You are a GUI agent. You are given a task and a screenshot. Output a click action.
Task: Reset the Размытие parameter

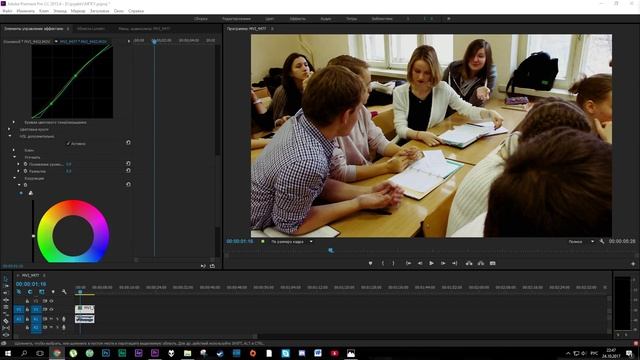pyautogui.click(x=128, y=171)
